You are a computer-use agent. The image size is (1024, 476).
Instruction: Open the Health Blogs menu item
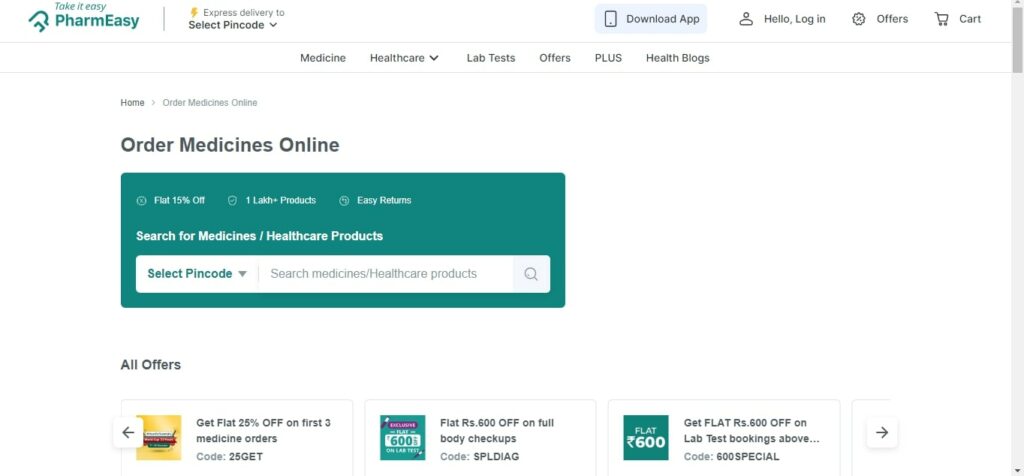click(x=677, y=58)
